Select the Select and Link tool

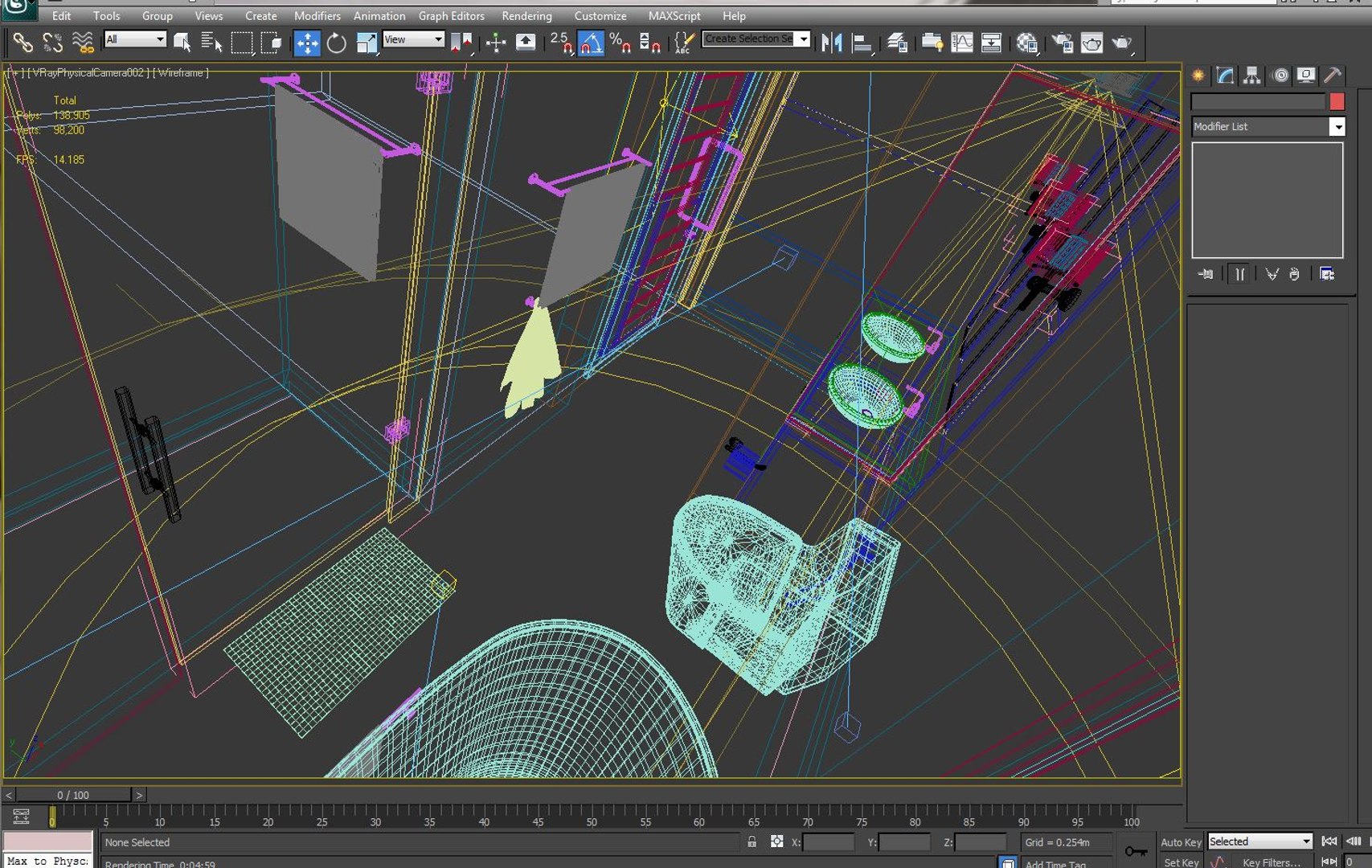23,43
